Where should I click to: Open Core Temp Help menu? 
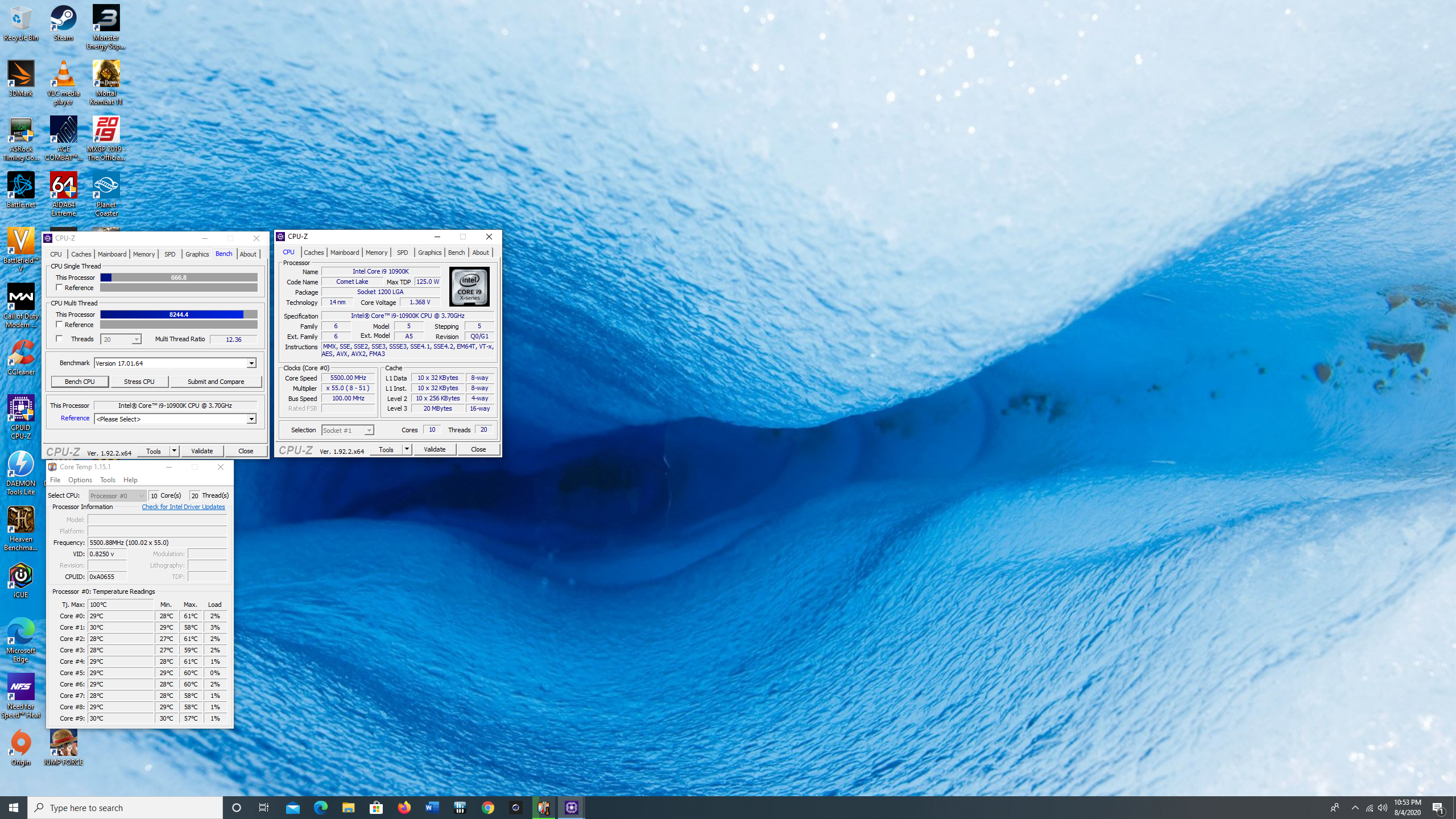click(130, 480)
